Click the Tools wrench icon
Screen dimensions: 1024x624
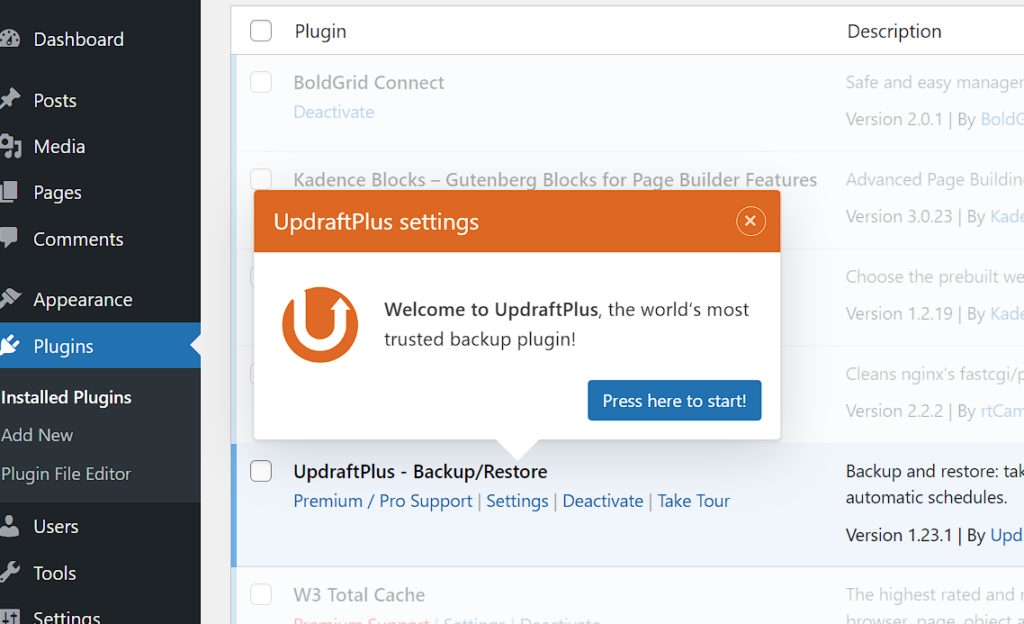pyautogui.click(x=10, y=573)
